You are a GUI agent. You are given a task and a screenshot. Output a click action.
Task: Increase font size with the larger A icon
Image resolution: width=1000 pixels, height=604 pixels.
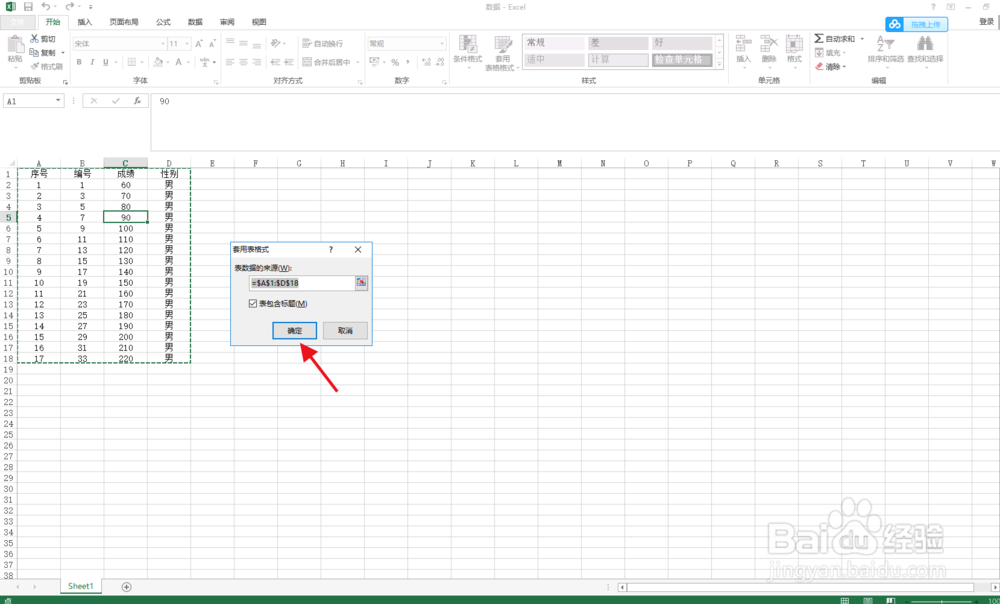coord(199,43)
